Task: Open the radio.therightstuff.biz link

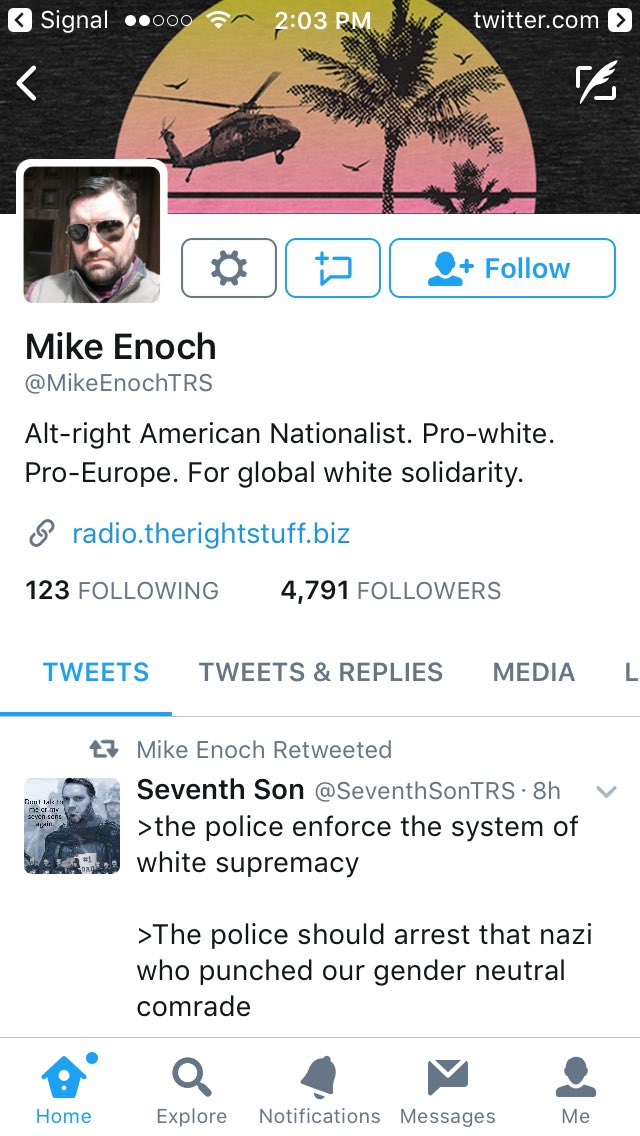Action: click(211, 534)
